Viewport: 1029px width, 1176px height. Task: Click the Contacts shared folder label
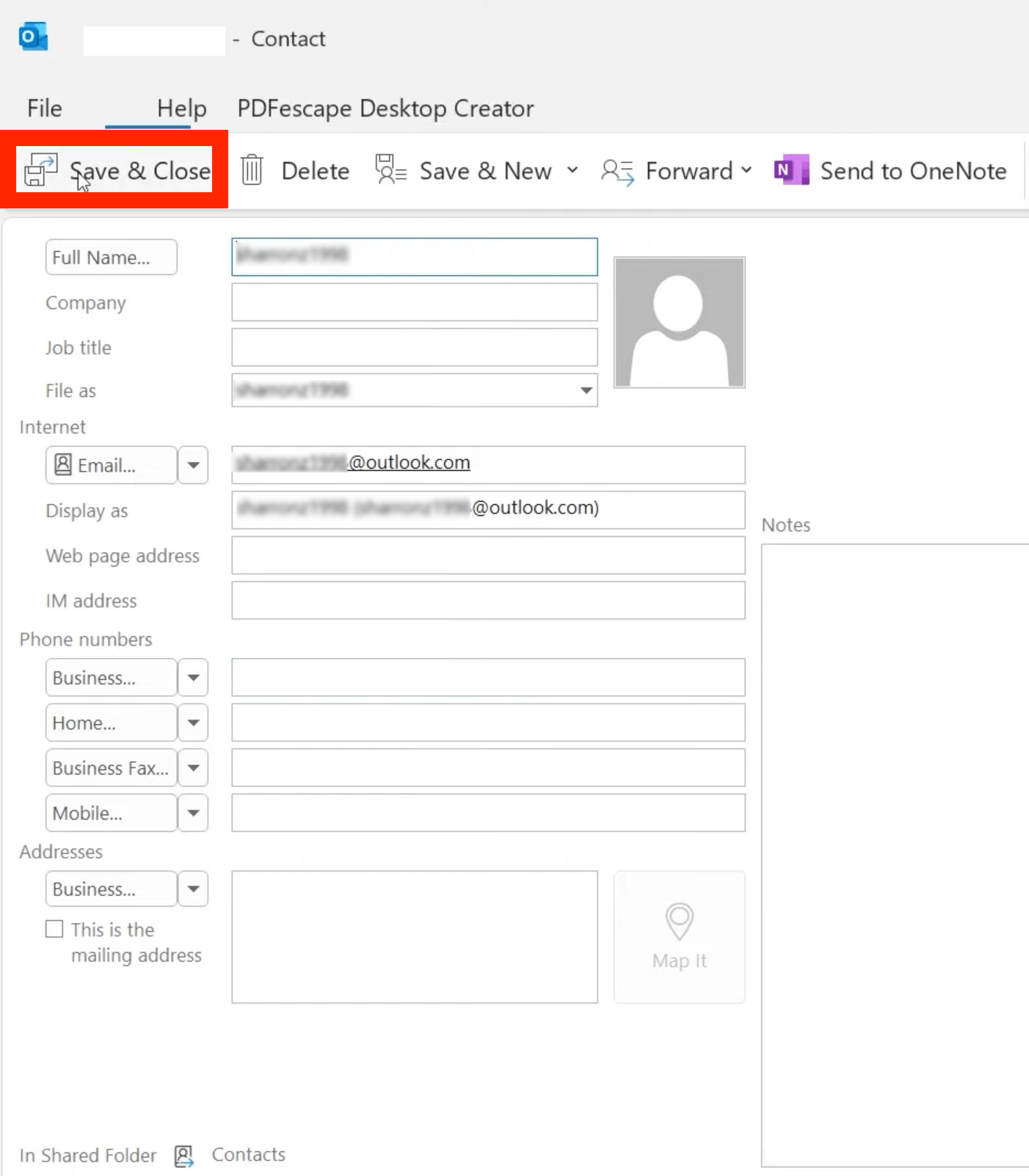(249, 1155)
